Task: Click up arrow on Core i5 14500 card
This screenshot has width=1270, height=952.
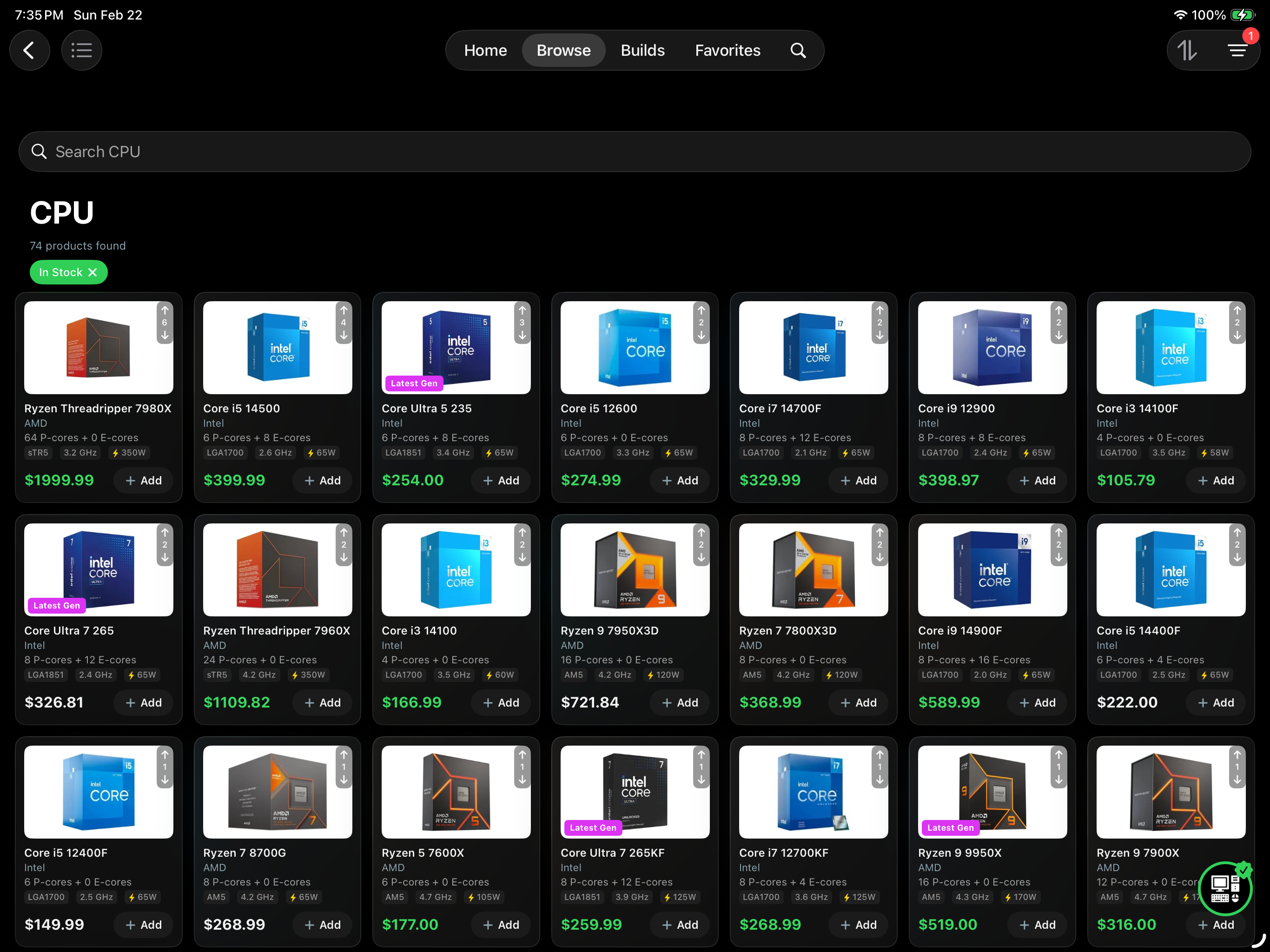Action: point(344,310)
